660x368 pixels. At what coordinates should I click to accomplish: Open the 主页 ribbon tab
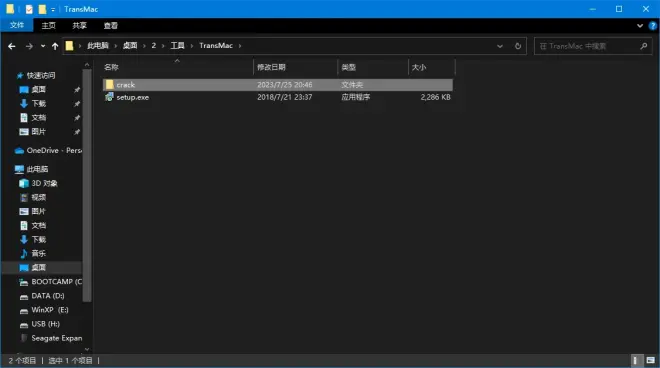click(x=48, y=26)
